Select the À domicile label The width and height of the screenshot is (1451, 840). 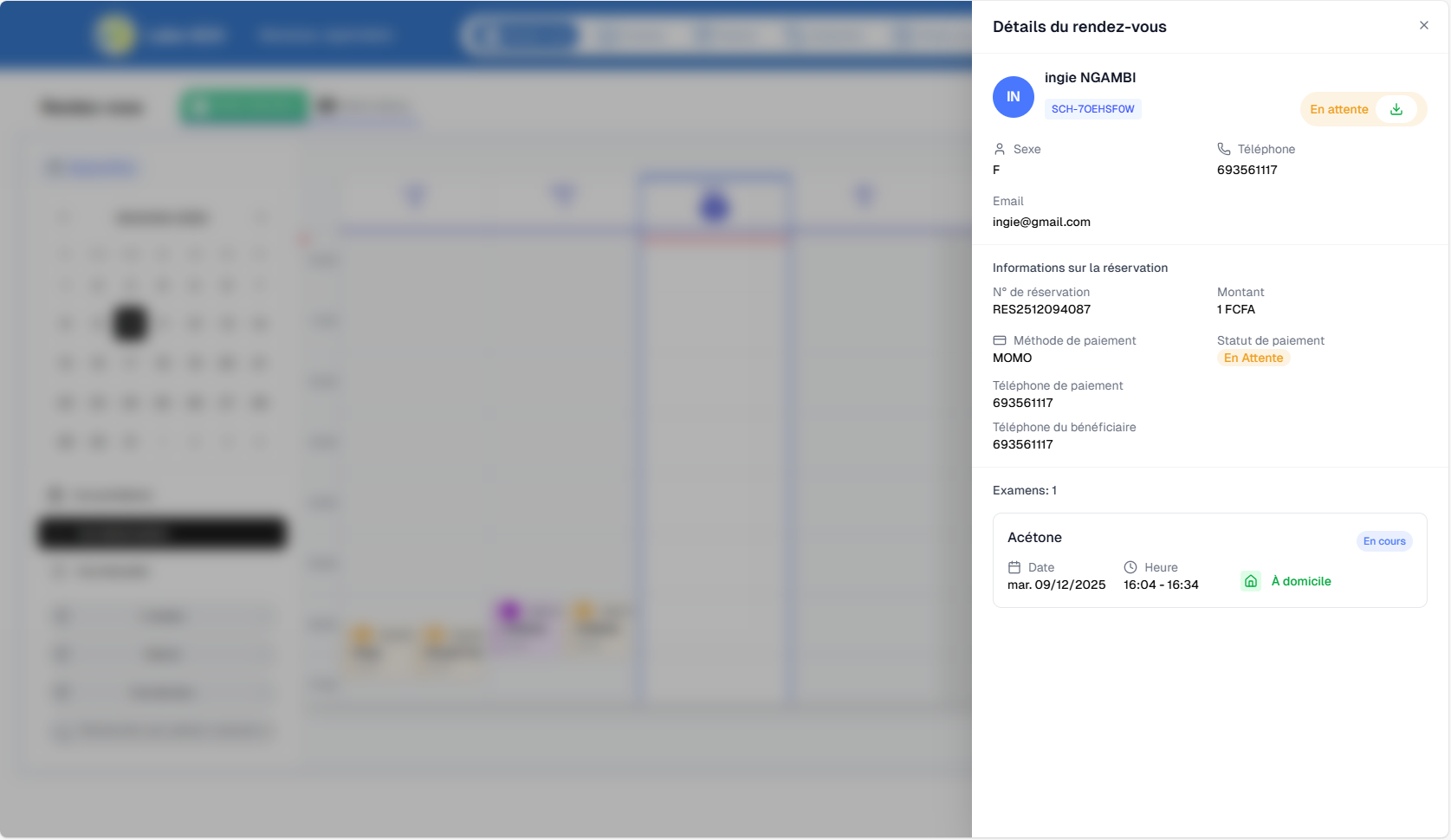pos(1300,581)
